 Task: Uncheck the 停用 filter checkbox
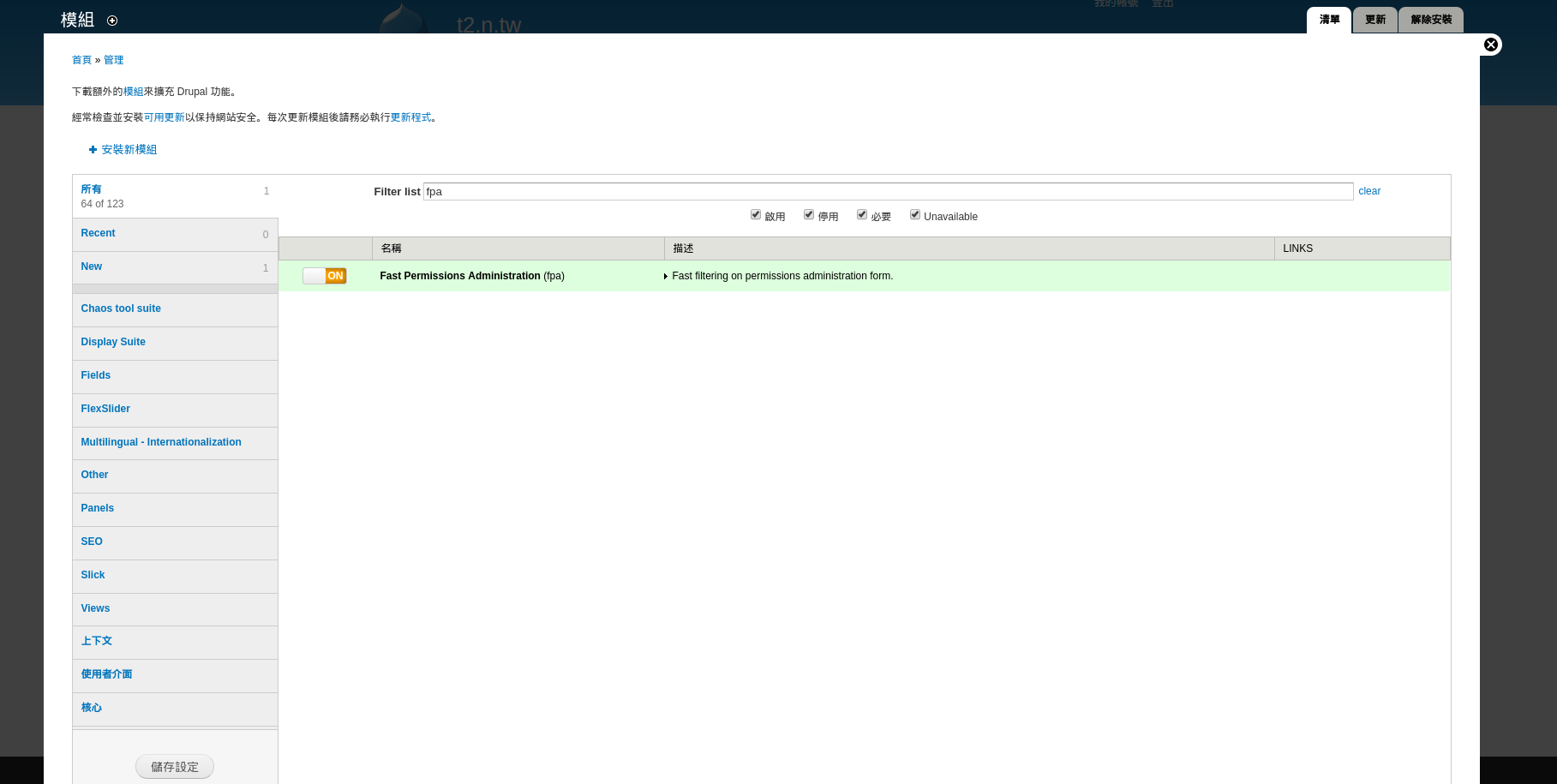coord(809,215)
